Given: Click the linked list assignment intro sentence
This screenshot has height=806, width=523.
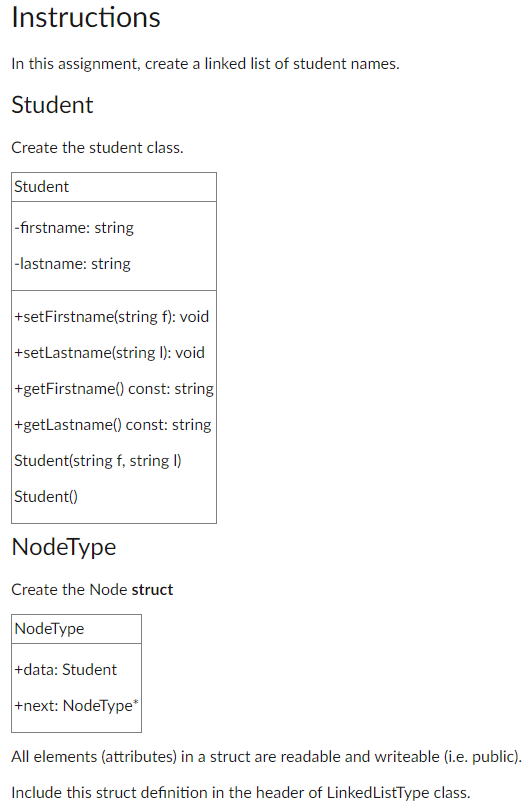Looking at the screenshot, I should [x=205, y=64].
